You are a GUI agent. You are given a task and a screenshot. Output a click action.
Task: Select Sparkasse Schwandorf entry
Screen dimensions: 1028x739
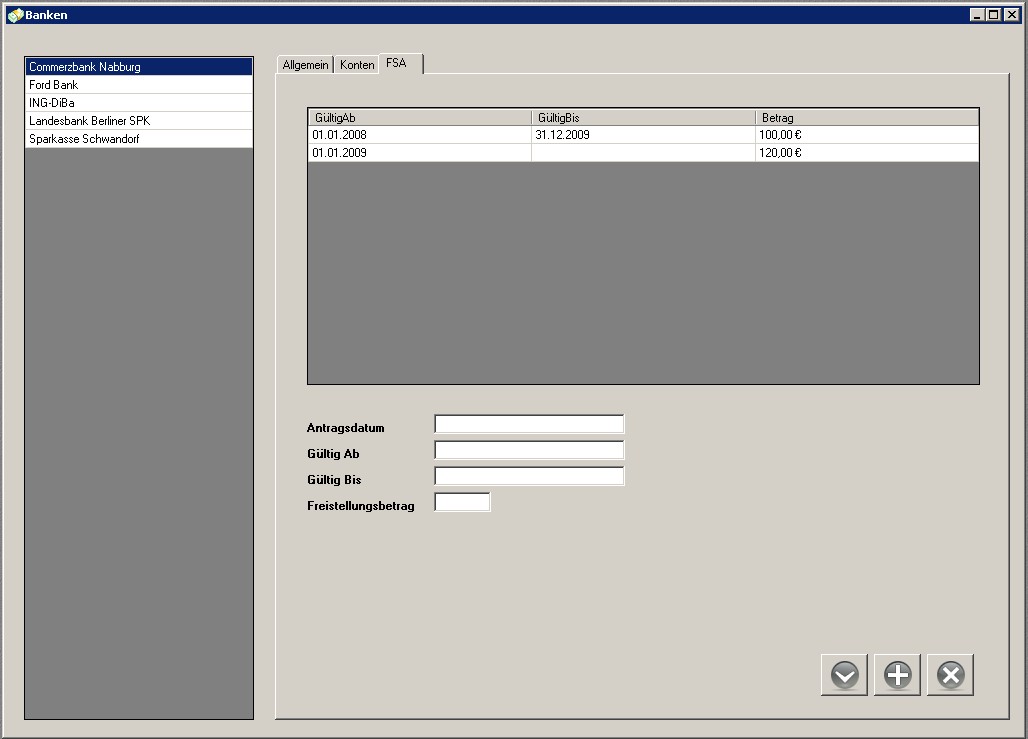(x=139, y=138)
